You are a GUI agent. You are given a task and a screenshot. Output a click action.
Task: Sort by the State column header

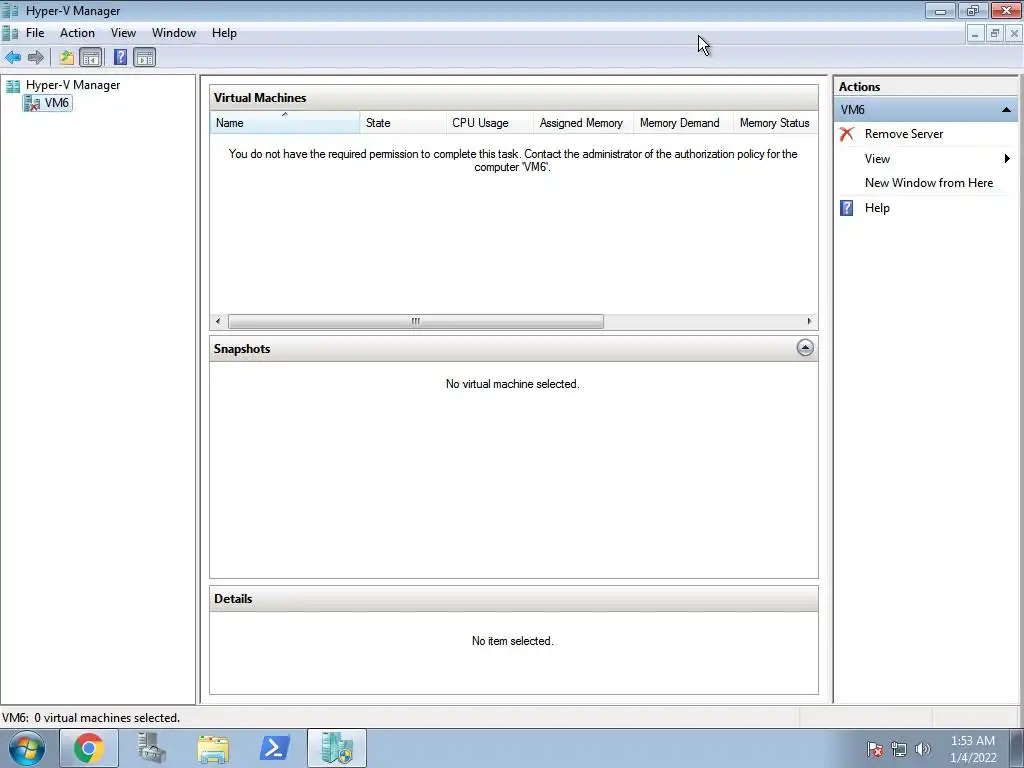coord(402,123)
